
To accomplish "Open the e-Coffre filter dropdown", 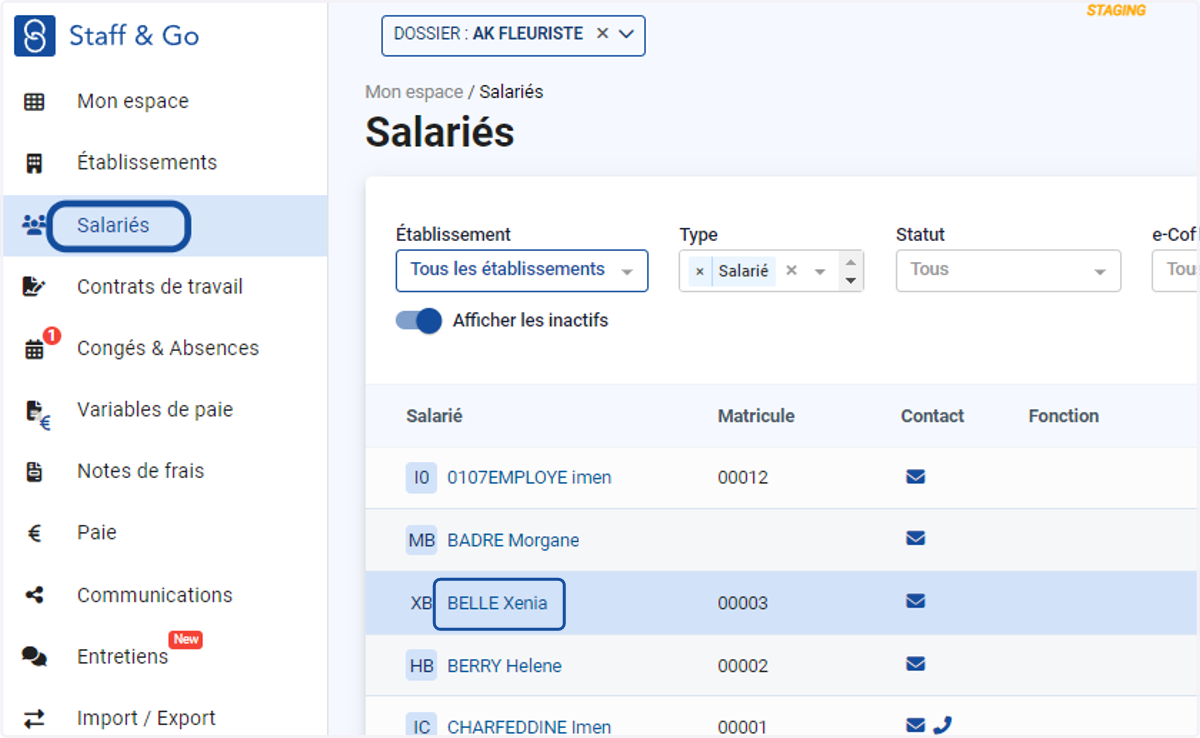I will (x=1176, y=270).
